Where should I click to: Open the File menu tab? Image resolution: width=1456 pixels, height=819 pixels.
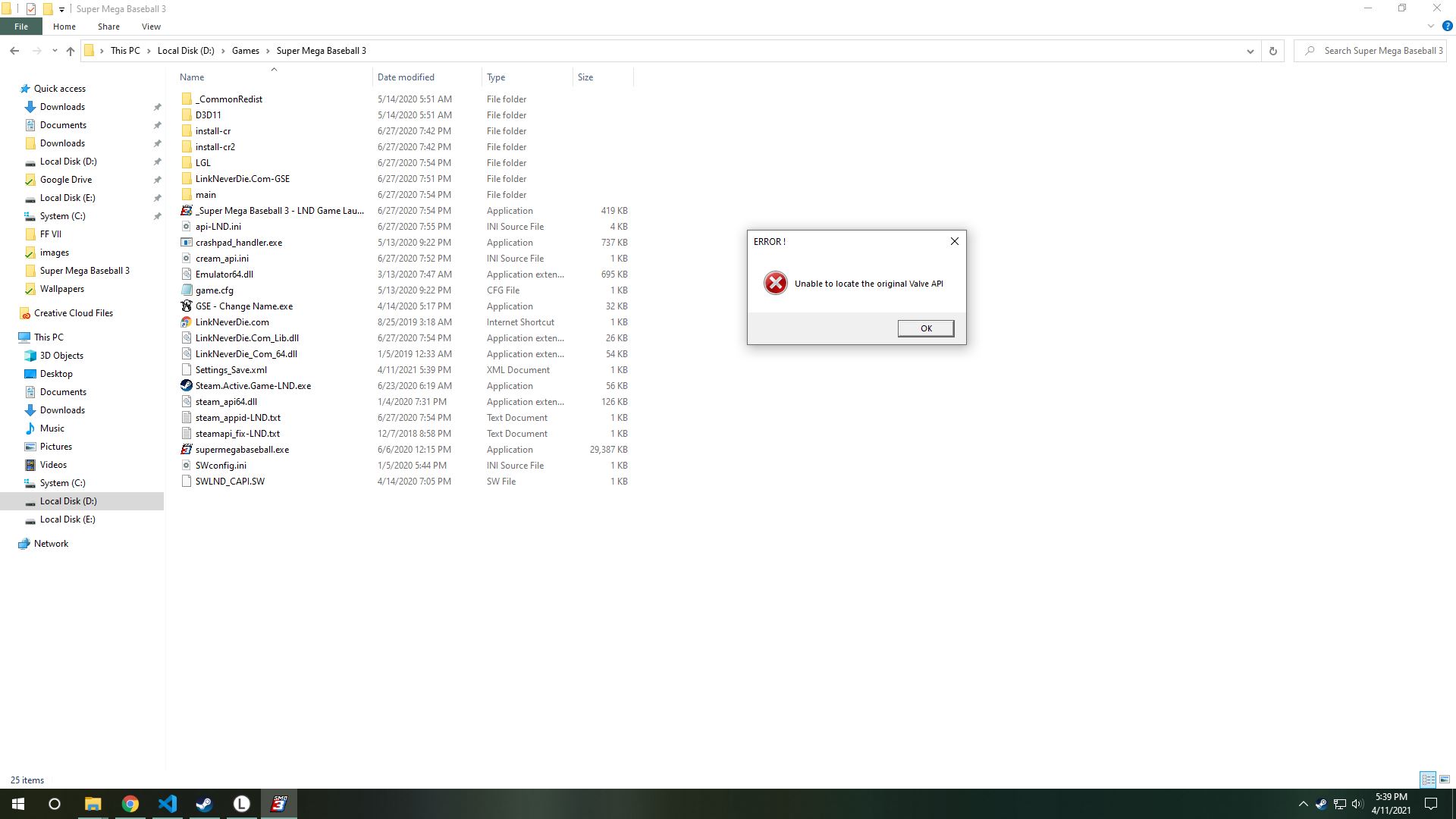point(21,27)
